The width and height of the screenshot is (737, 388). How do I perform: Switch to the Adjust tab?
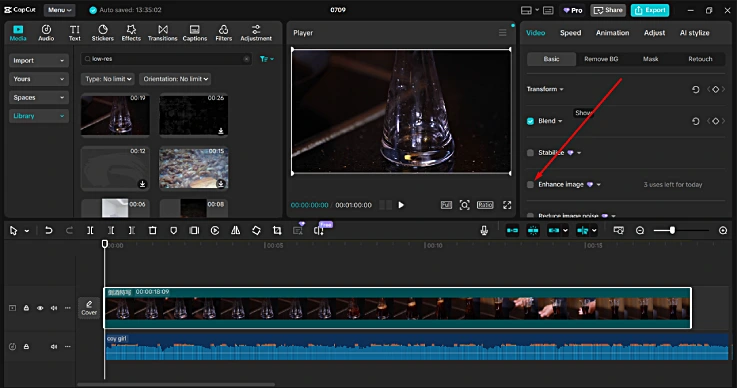pos(654,33)
